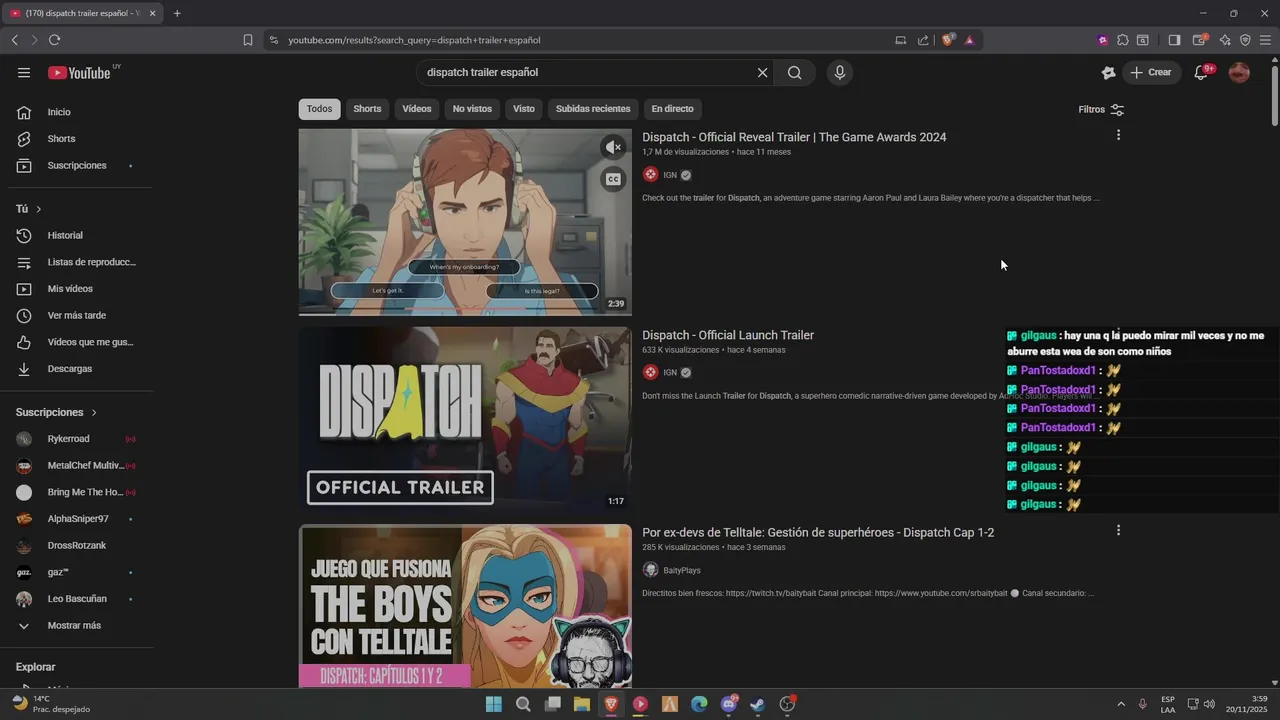Click the magnifier search button
The height and width of the screenshot is (720, 1280).
(x=794, y=73)
